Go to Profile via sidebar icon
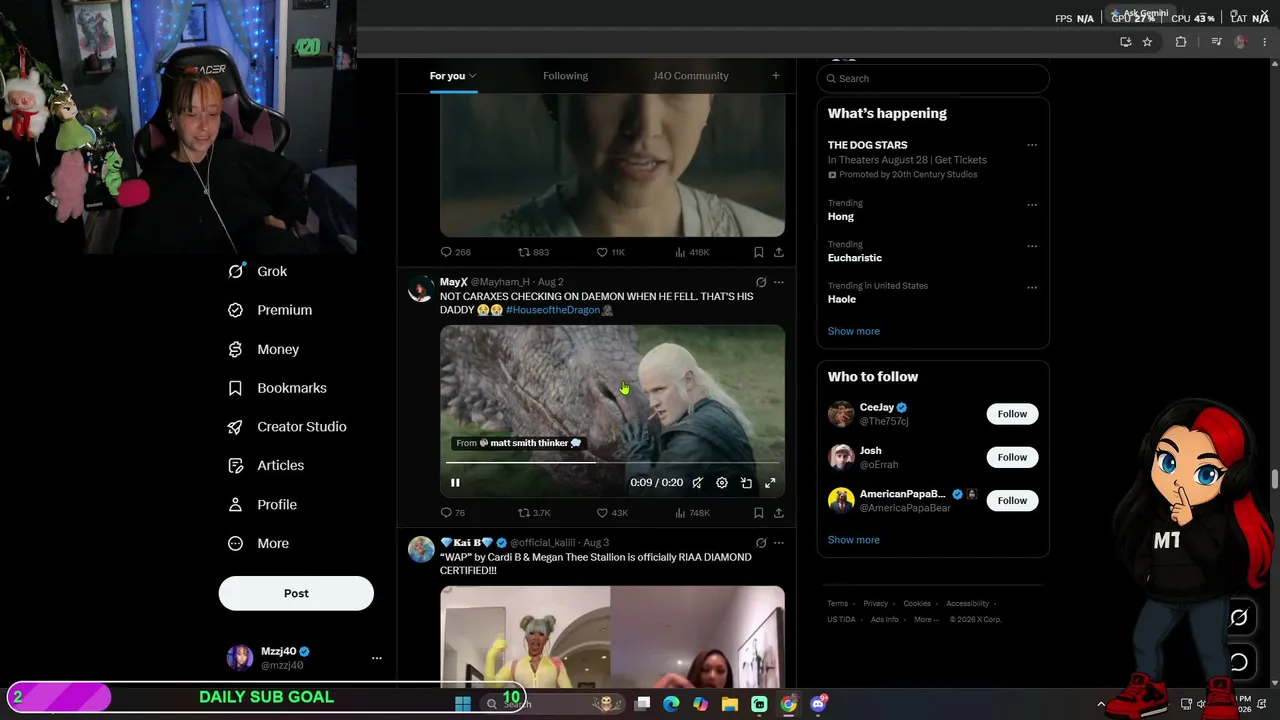This screenshot has width=1280, height=720. click(235, 504)
